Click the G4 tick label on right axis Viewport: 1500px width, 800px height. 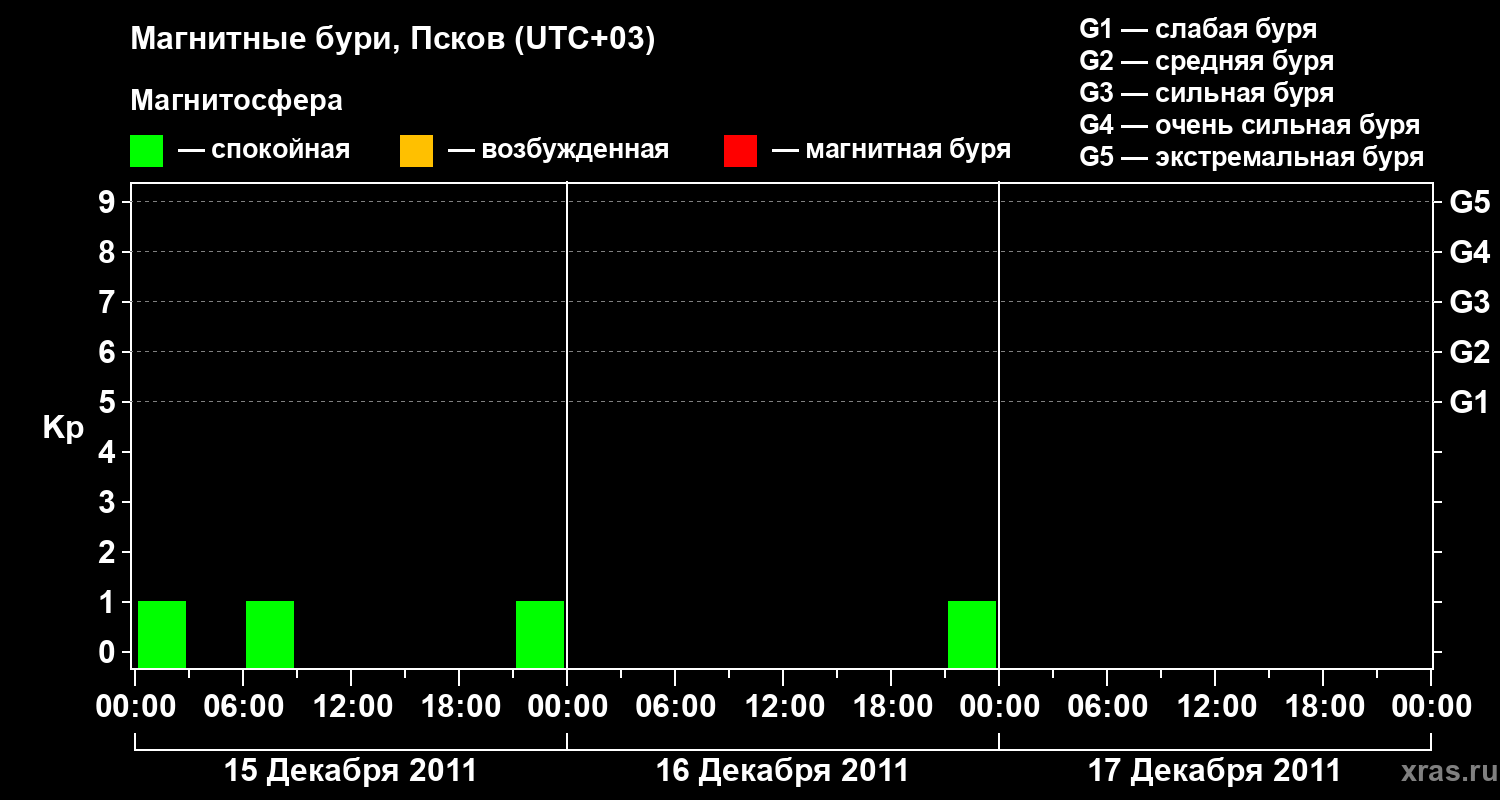1470,252
